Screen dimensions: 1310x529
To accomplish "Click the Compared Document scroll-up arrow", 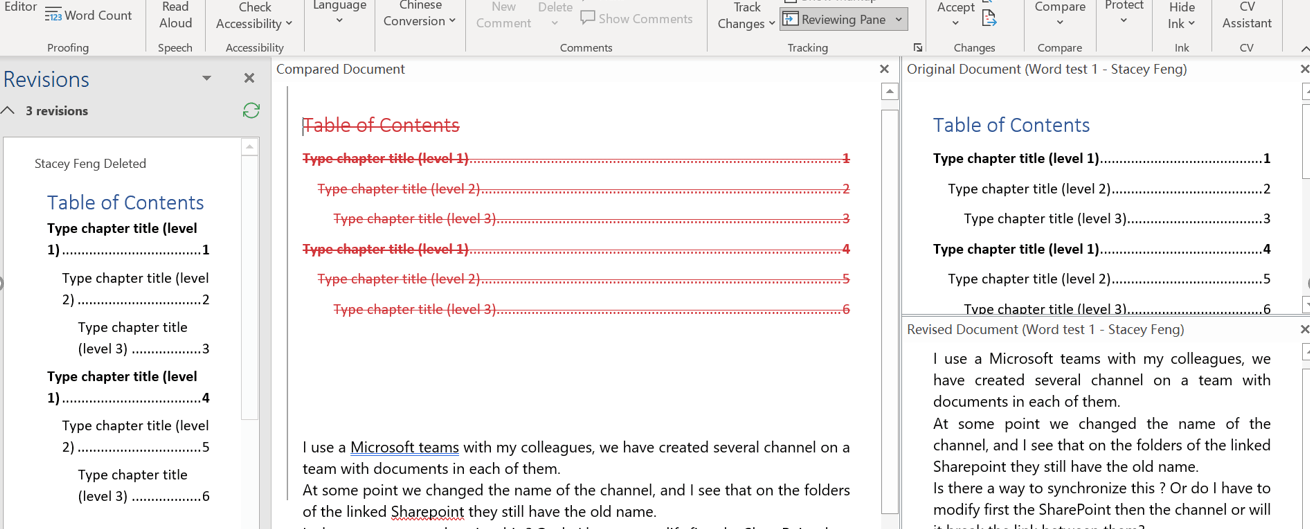I will 890,92.
